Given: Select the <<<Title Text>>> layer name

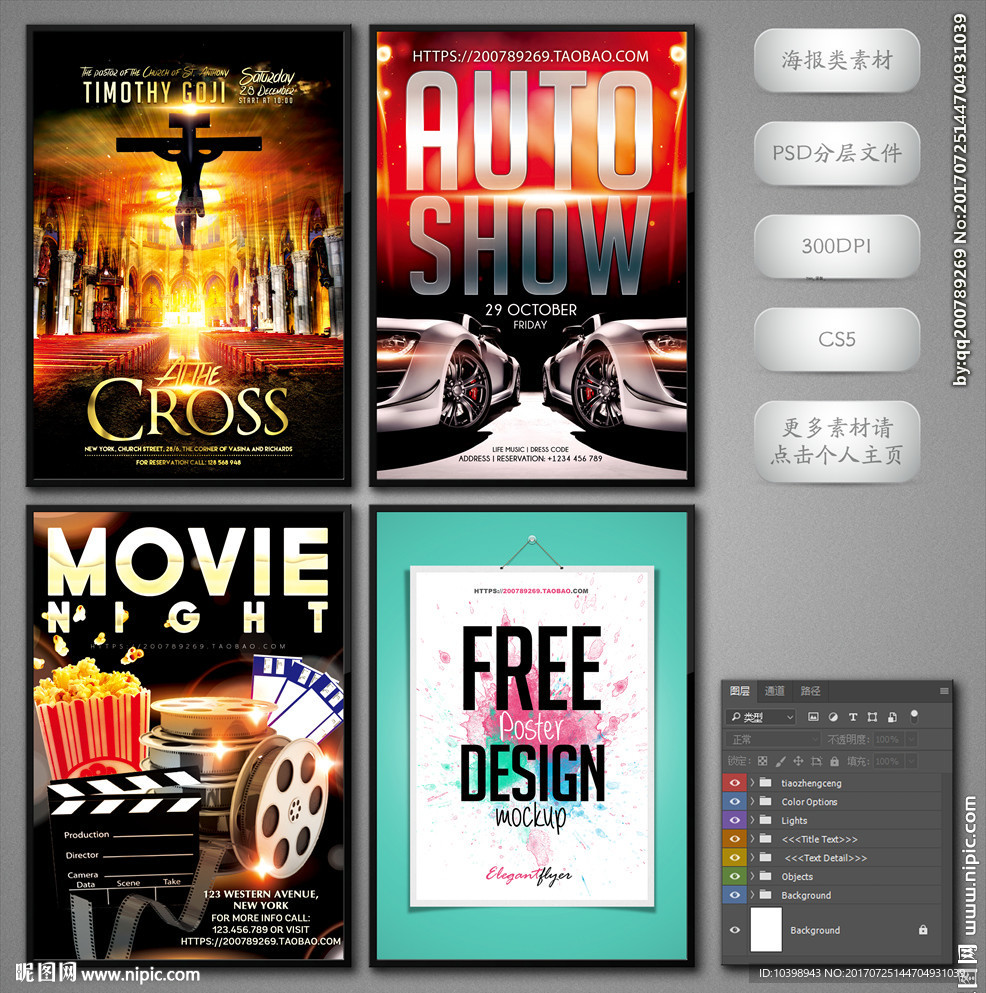Looking at the screenshot, I should 819,838.
